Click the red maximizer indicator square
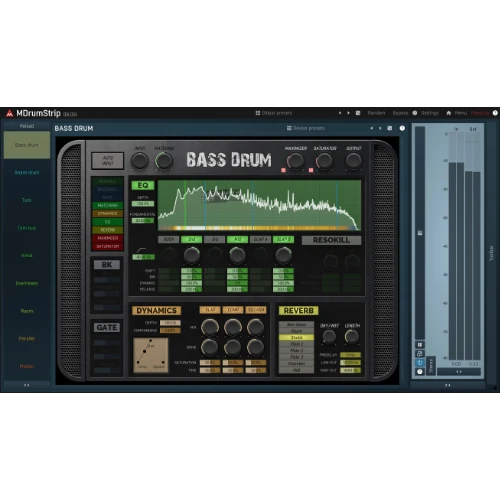500x500 pixels. 283,170
